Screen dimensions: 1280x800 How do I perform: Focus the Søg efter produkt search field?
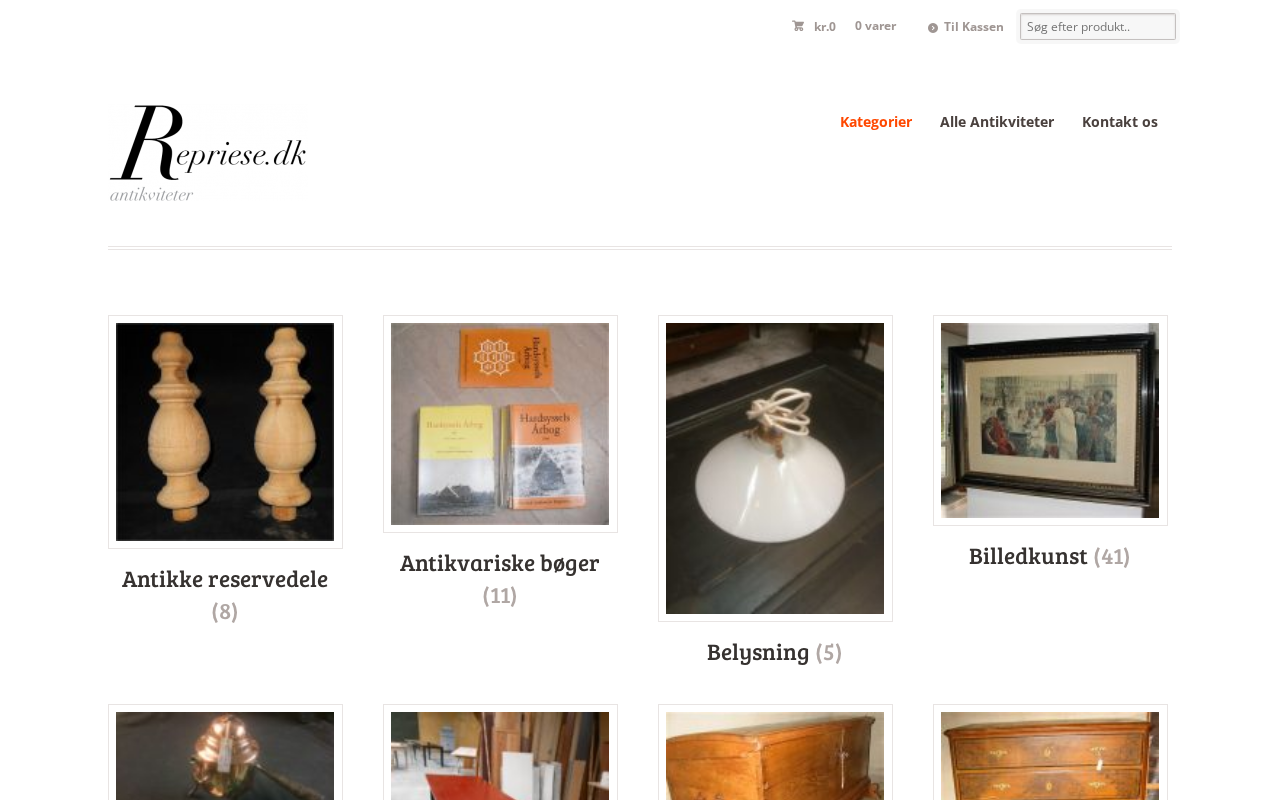(1098, 27)
